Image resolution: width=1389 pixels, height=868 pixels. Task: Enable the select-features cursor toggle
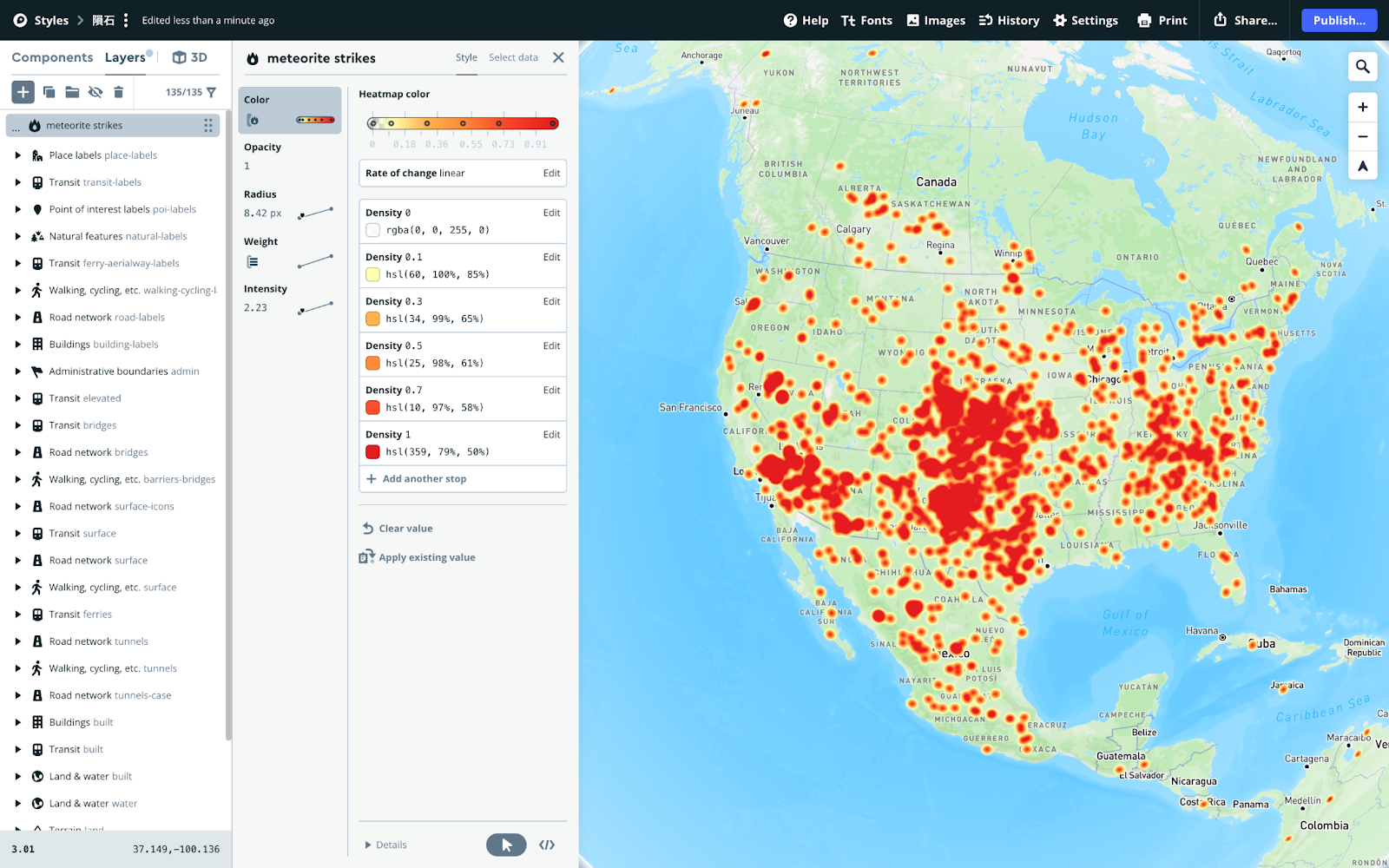tap(506, 844)
